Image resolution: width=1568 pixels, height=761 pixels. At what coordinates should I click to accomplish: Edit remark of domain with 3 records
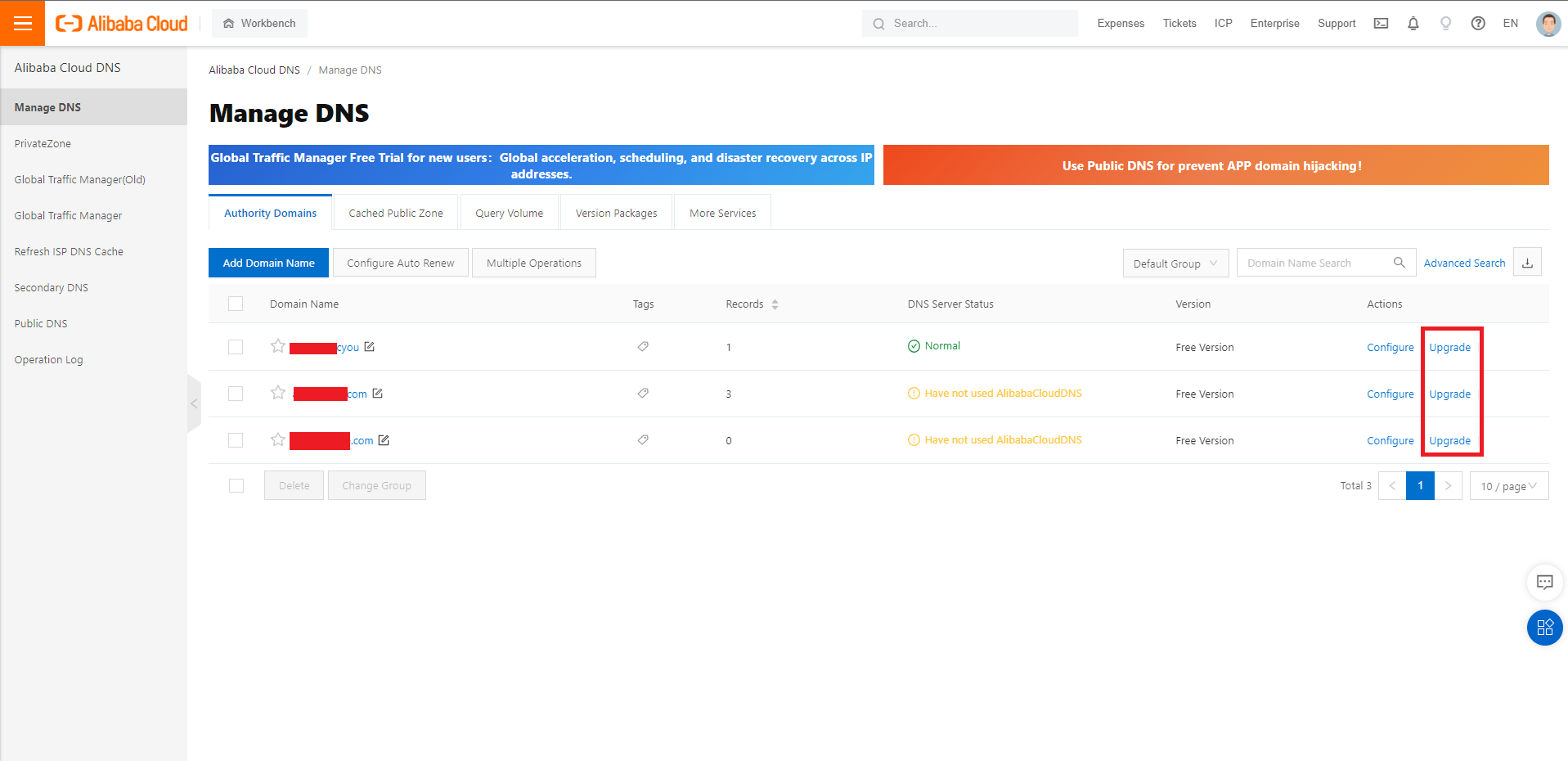point(378,394)
